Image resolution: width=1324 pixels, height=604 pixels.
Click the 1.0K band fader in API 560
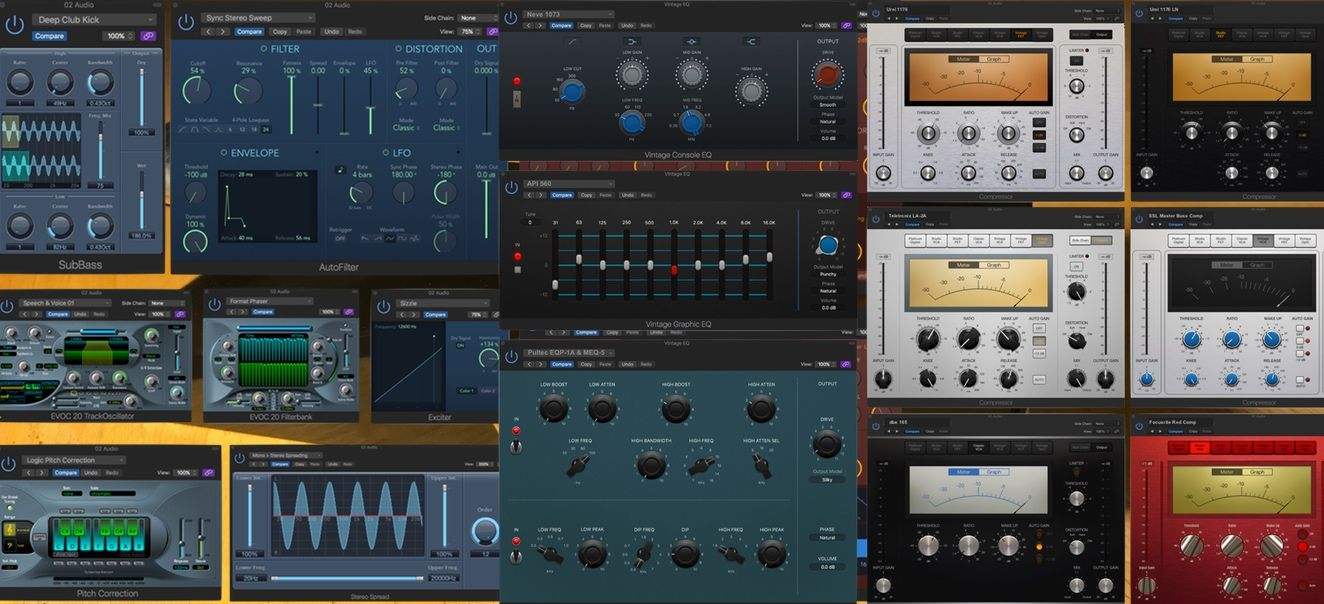click(674, 269)
